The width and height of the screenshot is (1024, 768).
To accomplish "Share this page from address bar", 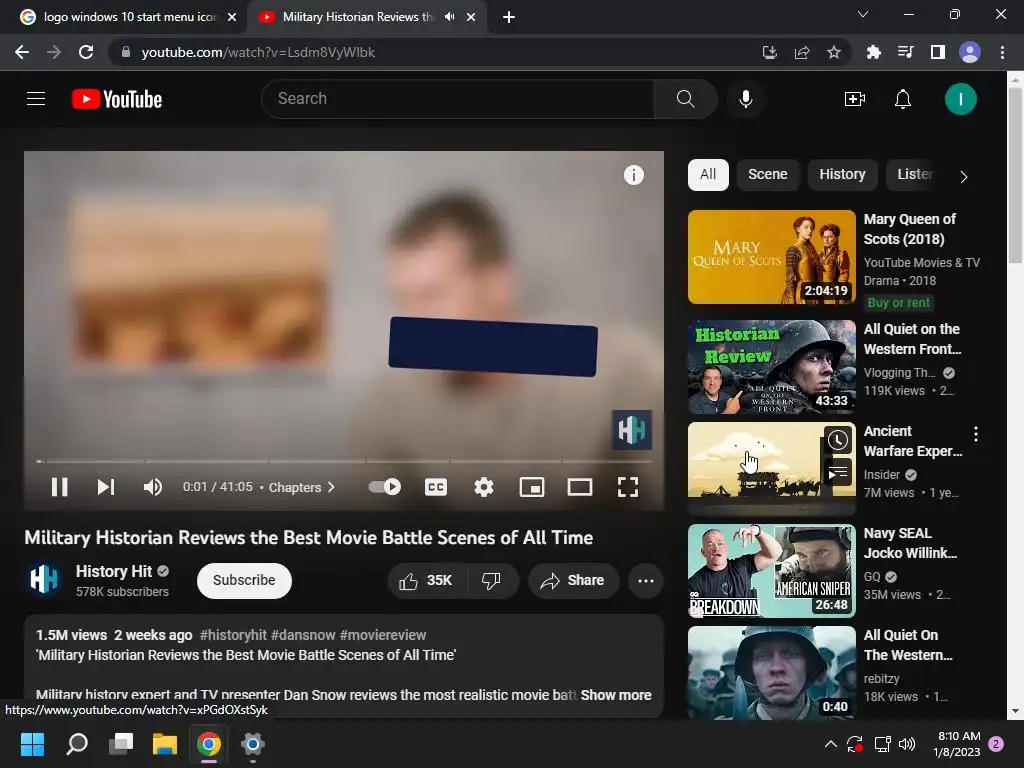I will tap(802, 52).
